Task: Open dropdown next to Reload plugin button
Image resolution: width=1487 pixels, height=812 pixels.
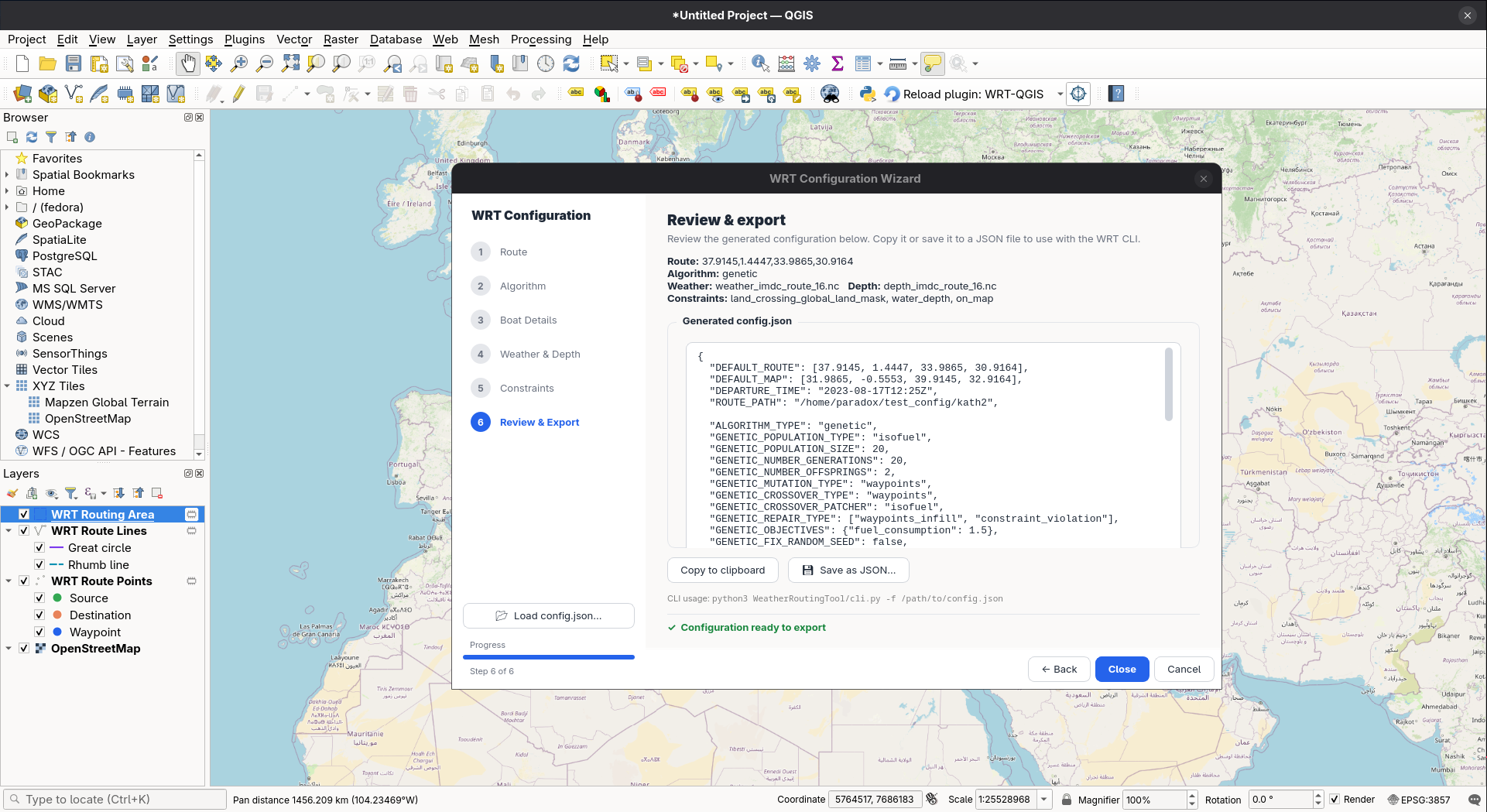Action: pos(1060,94)
